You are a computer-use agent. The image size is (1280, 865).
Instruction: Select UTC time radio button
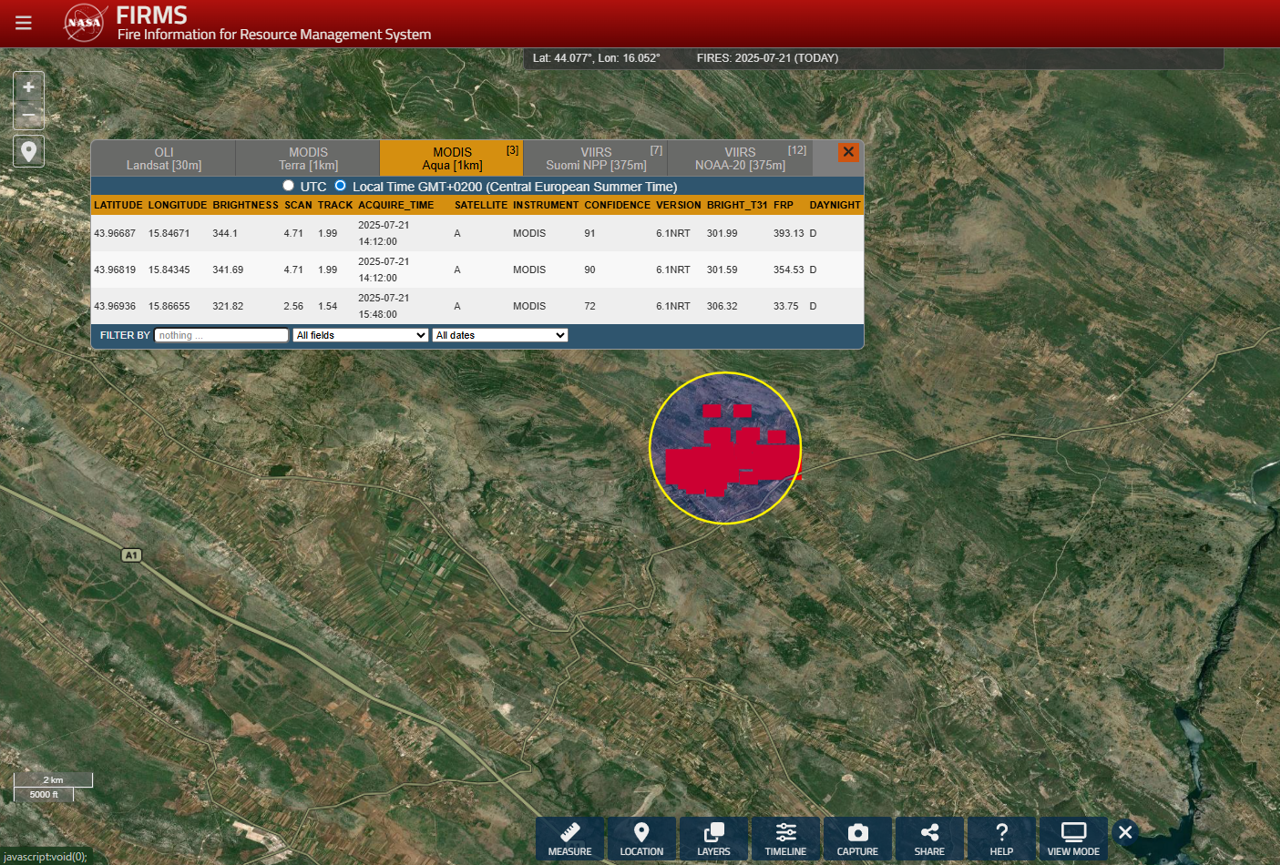[x=289, y=186]
